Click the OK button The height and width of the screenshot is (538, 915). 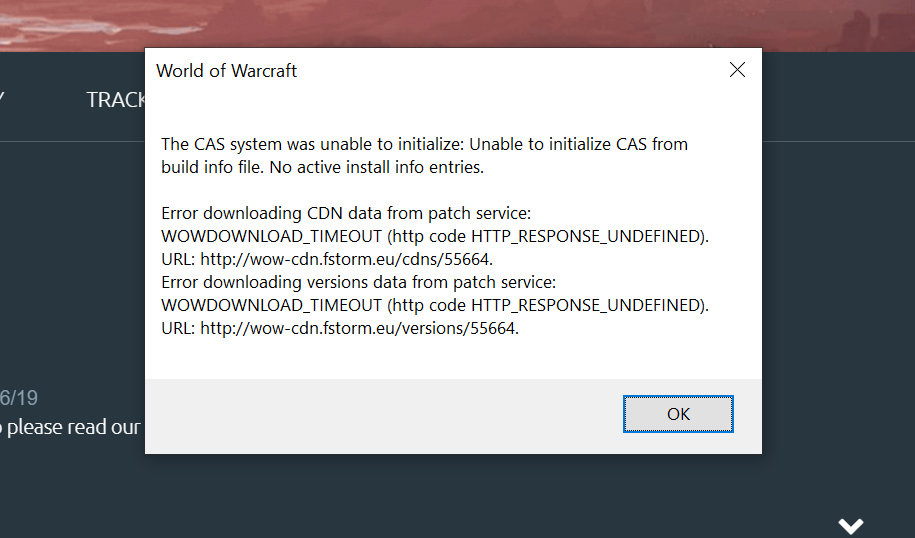[678, 414]
